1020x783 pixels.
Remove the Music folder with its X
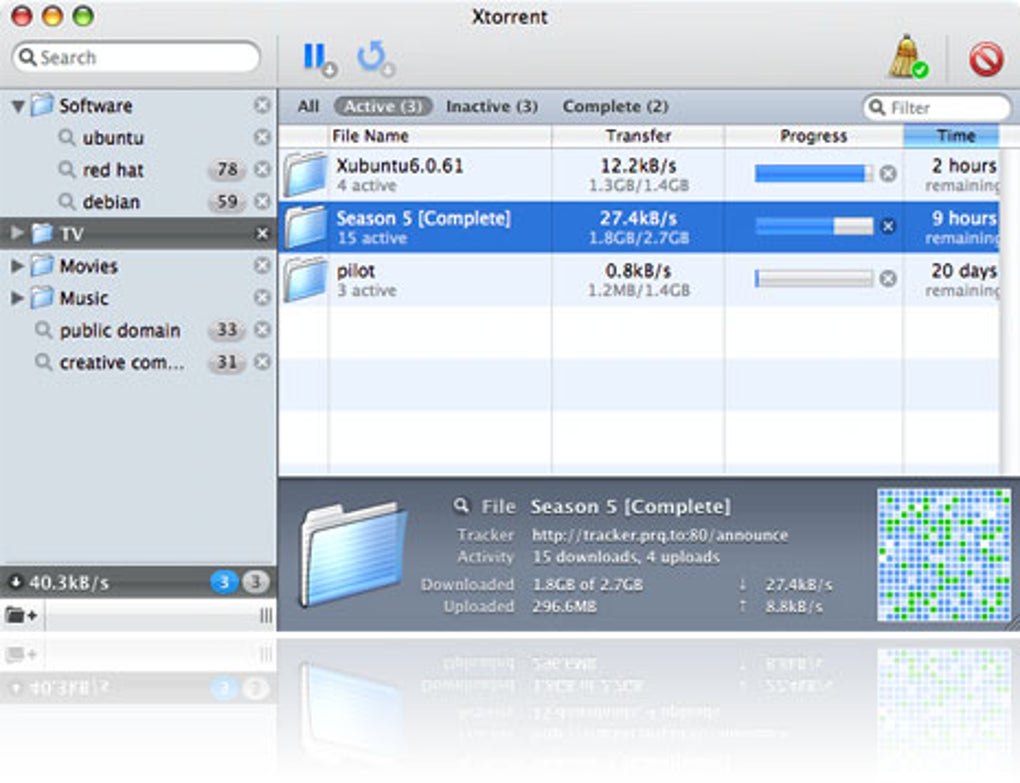(262, 298)
